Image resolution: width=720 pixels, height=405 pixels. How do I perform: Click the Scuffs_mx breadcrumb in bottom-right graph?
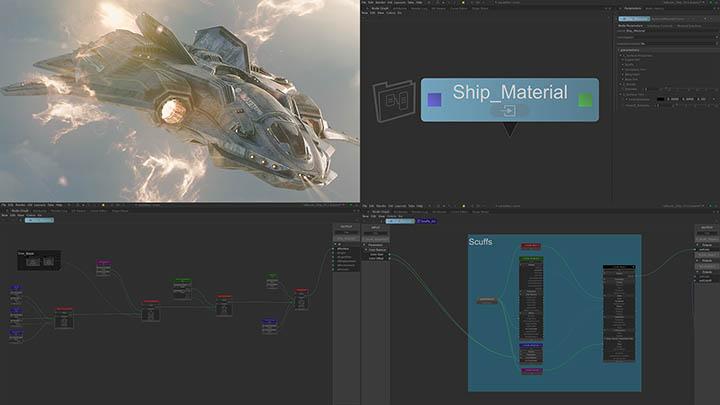click(427, 220)
